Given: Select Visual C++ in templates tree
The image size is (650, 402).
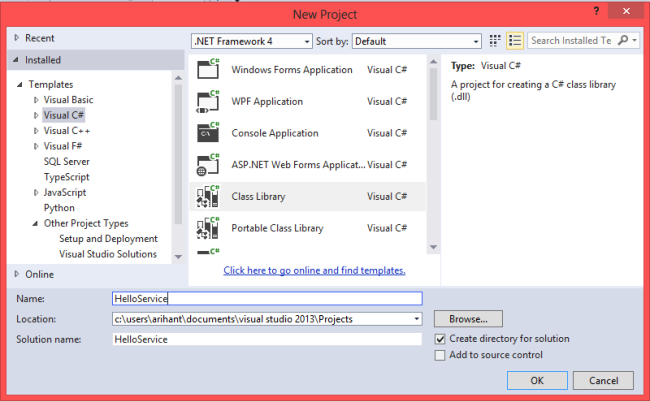Looking at the screenshot, I should point(67,131).
